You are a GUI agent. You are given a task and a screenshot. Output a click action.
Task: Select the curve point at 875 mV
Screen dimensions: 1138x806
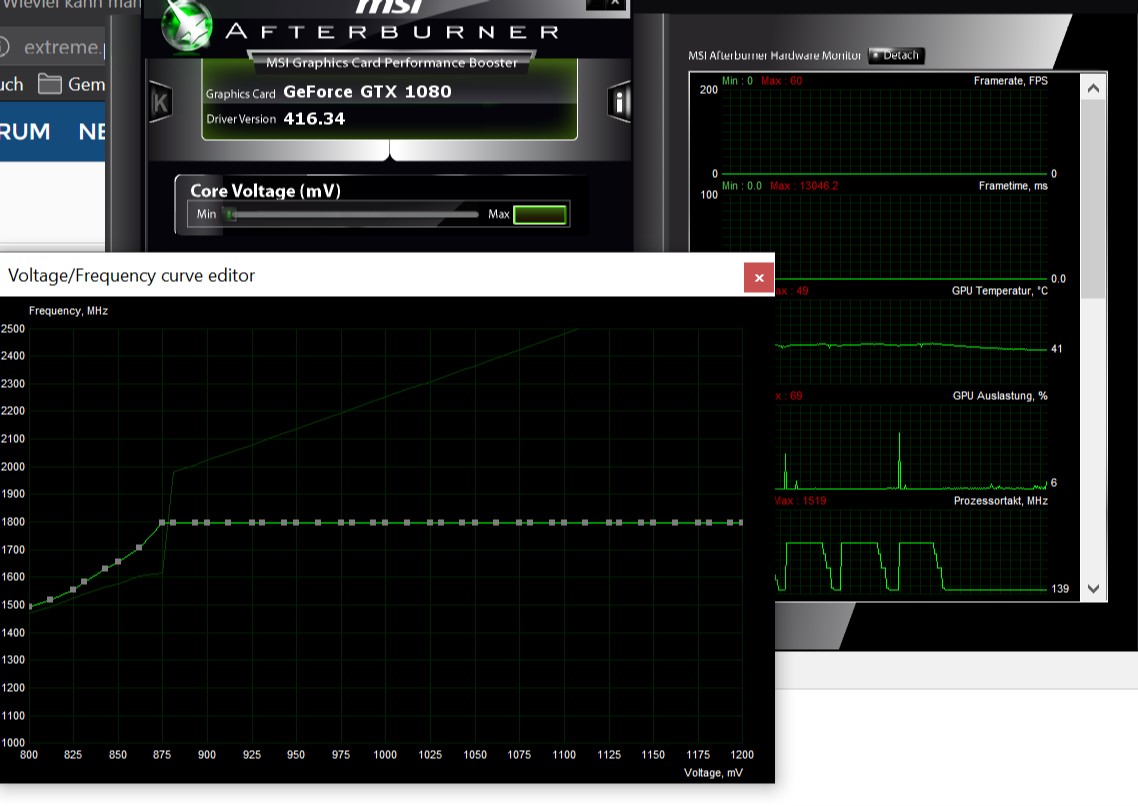(x=162, y=522)
